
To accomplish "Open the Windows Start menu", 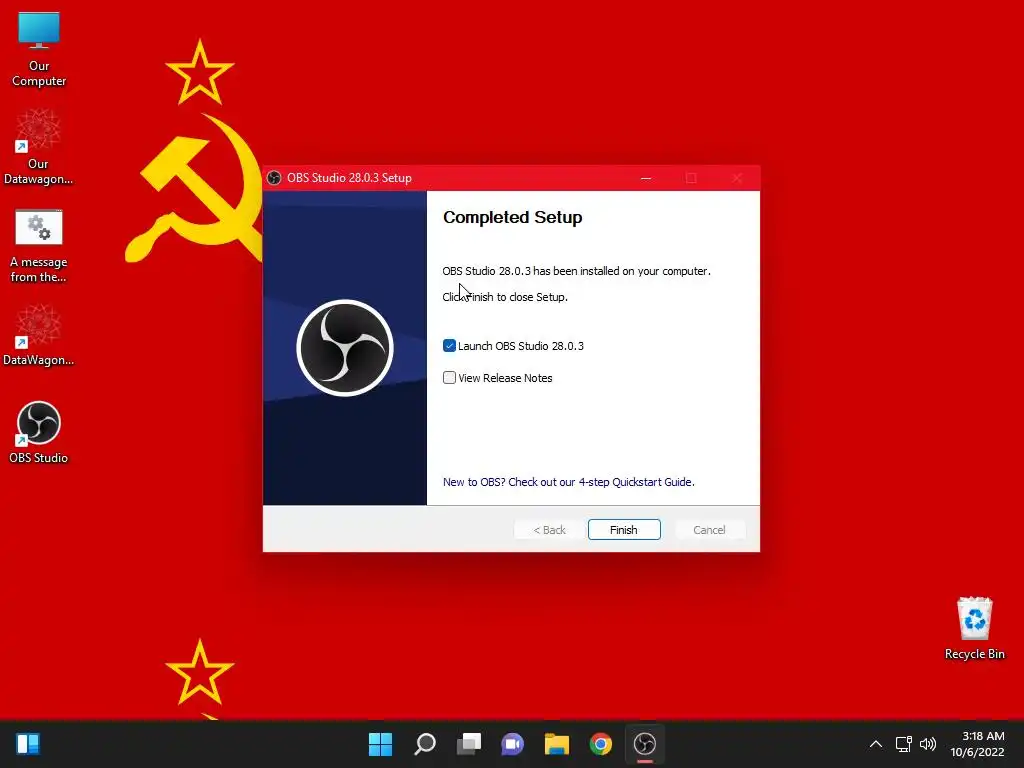I will click(380, 744).
